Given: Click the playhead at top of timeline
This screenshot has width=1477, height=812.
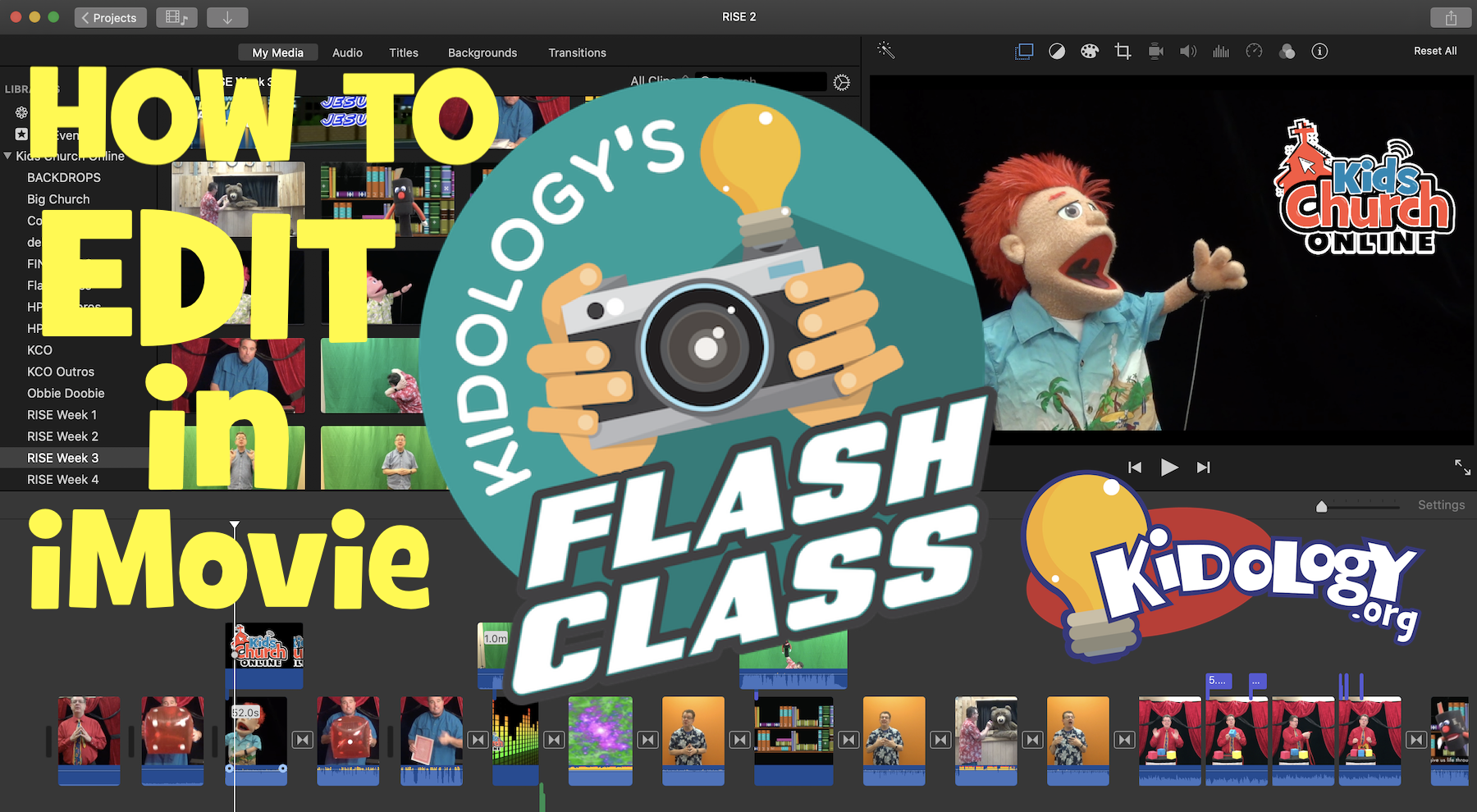Looking at the screenshot, I should [235, 524].
